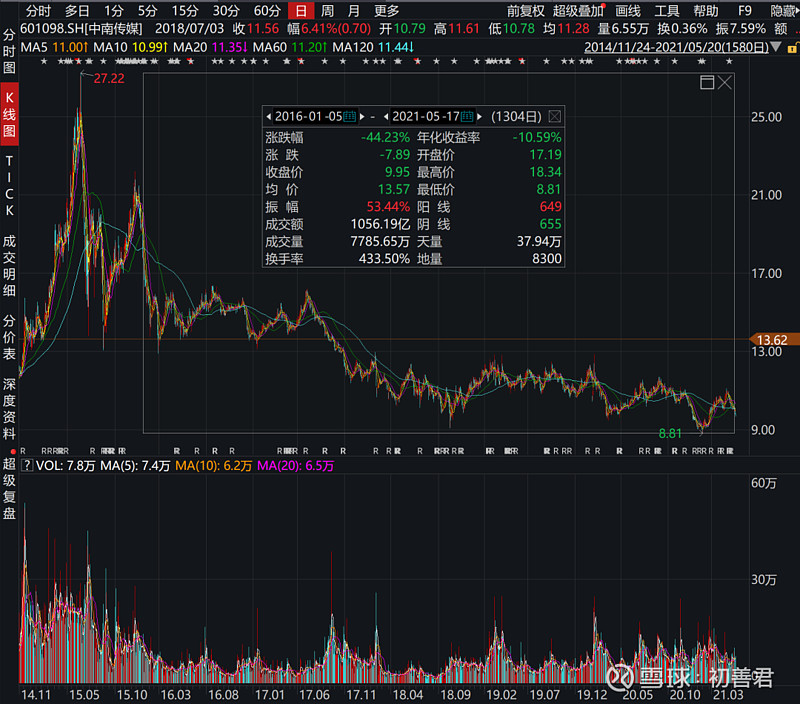The width and height of the screenshot is (800, 704).
Task: Step end date 2021-05-17 one day back
Action: (386, 116)
